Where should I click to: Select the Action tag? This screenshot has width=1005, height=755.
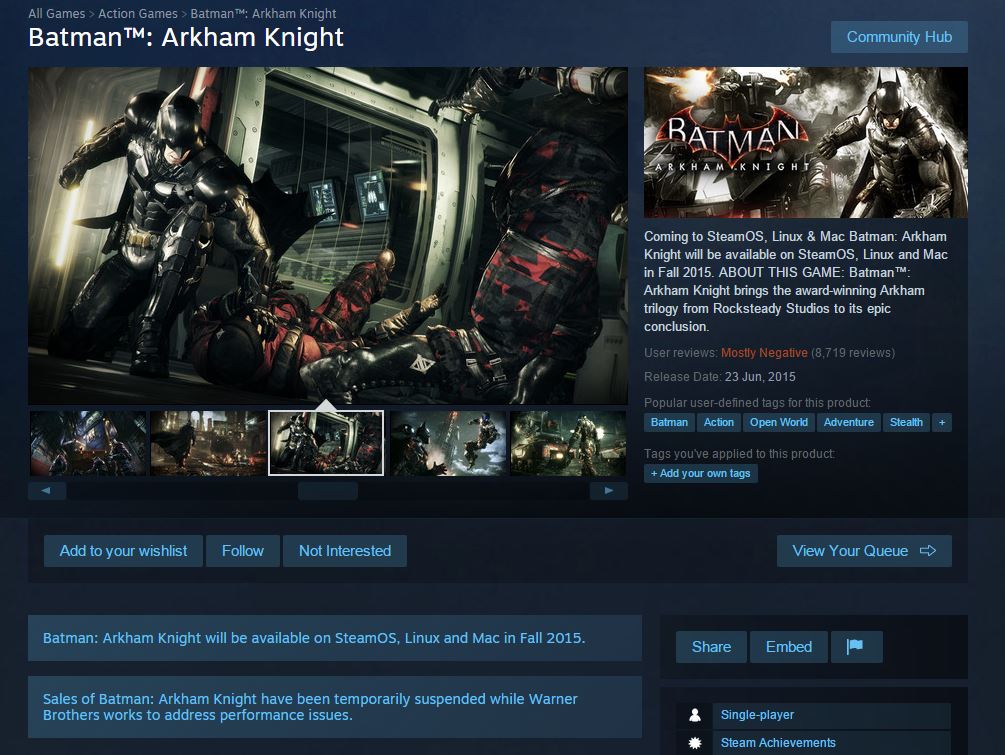718,422
